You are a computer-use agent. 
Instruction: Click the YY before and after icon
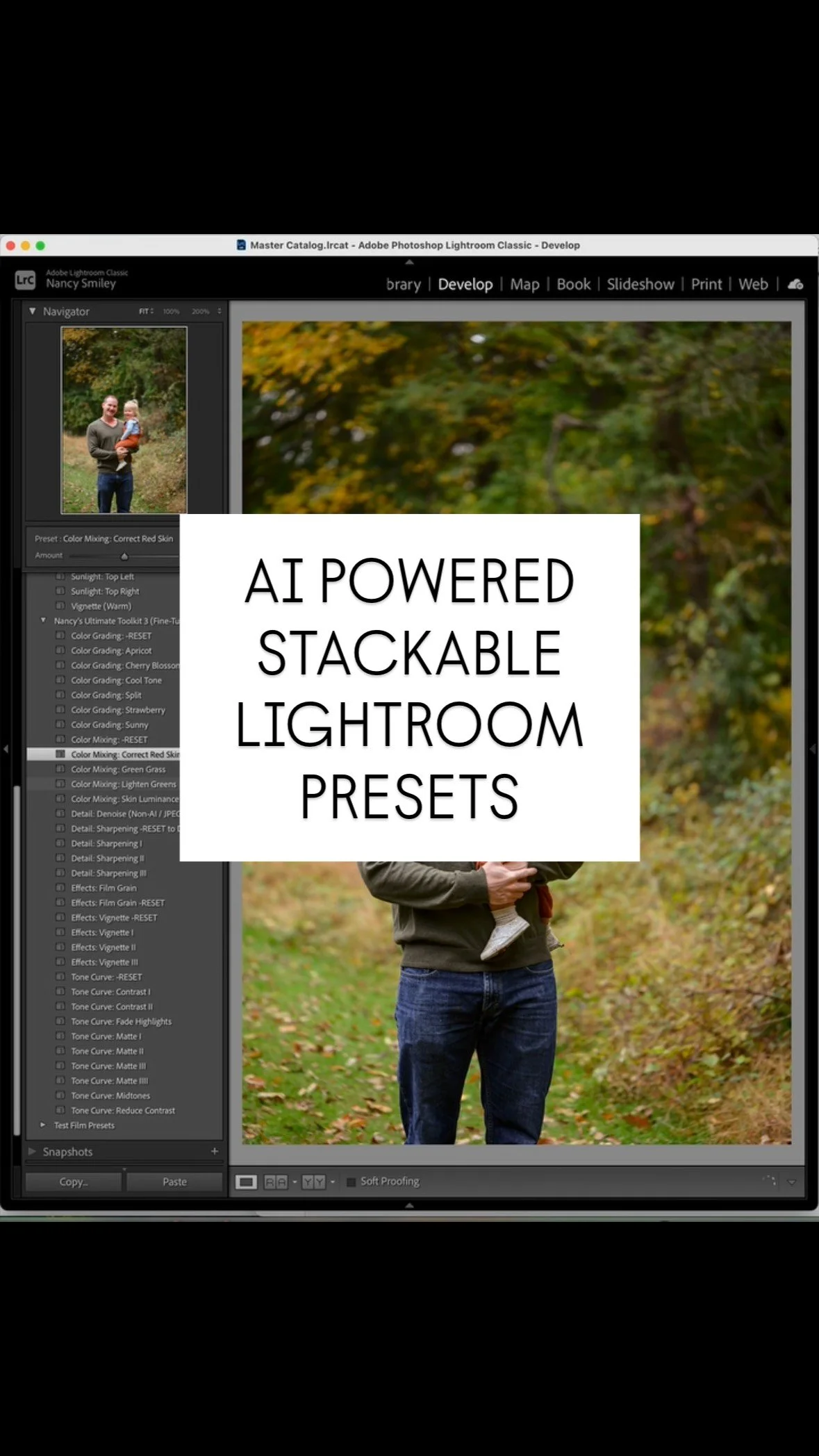click(x=314, y=1182)
